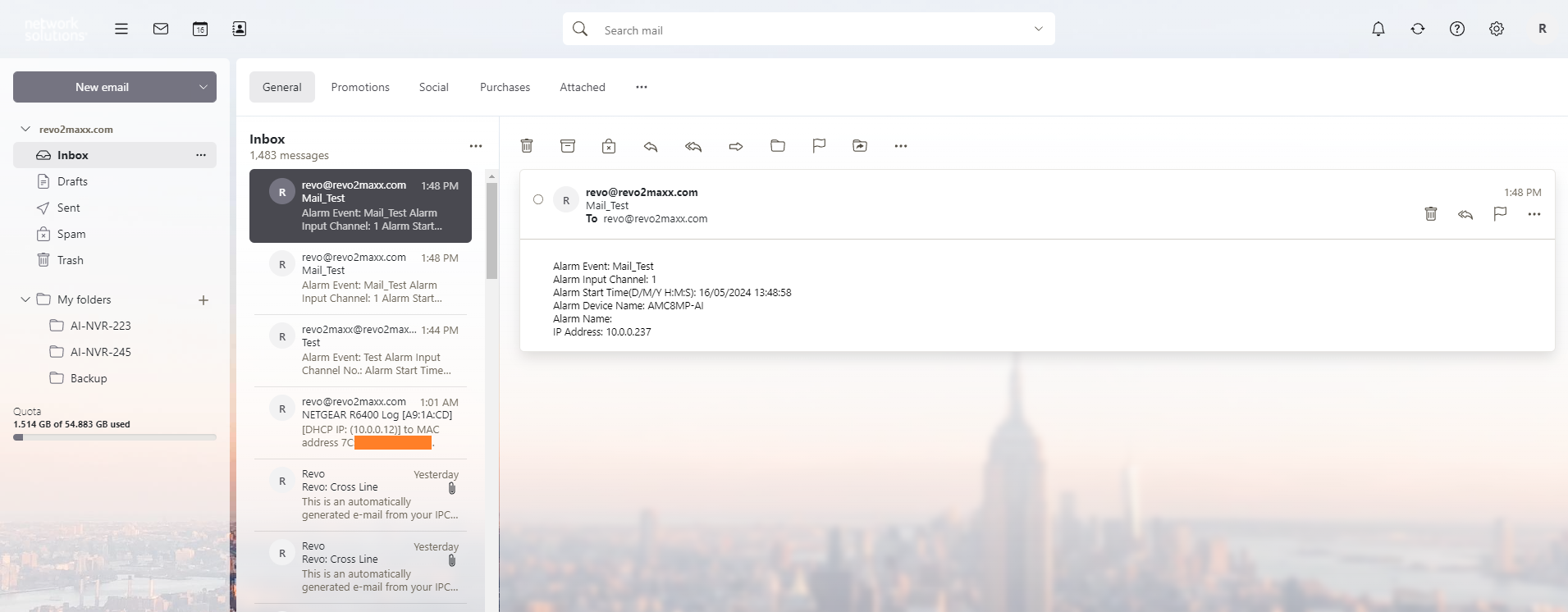Open the Sent folder
The image size is (1568, 612).
(115, 208)
